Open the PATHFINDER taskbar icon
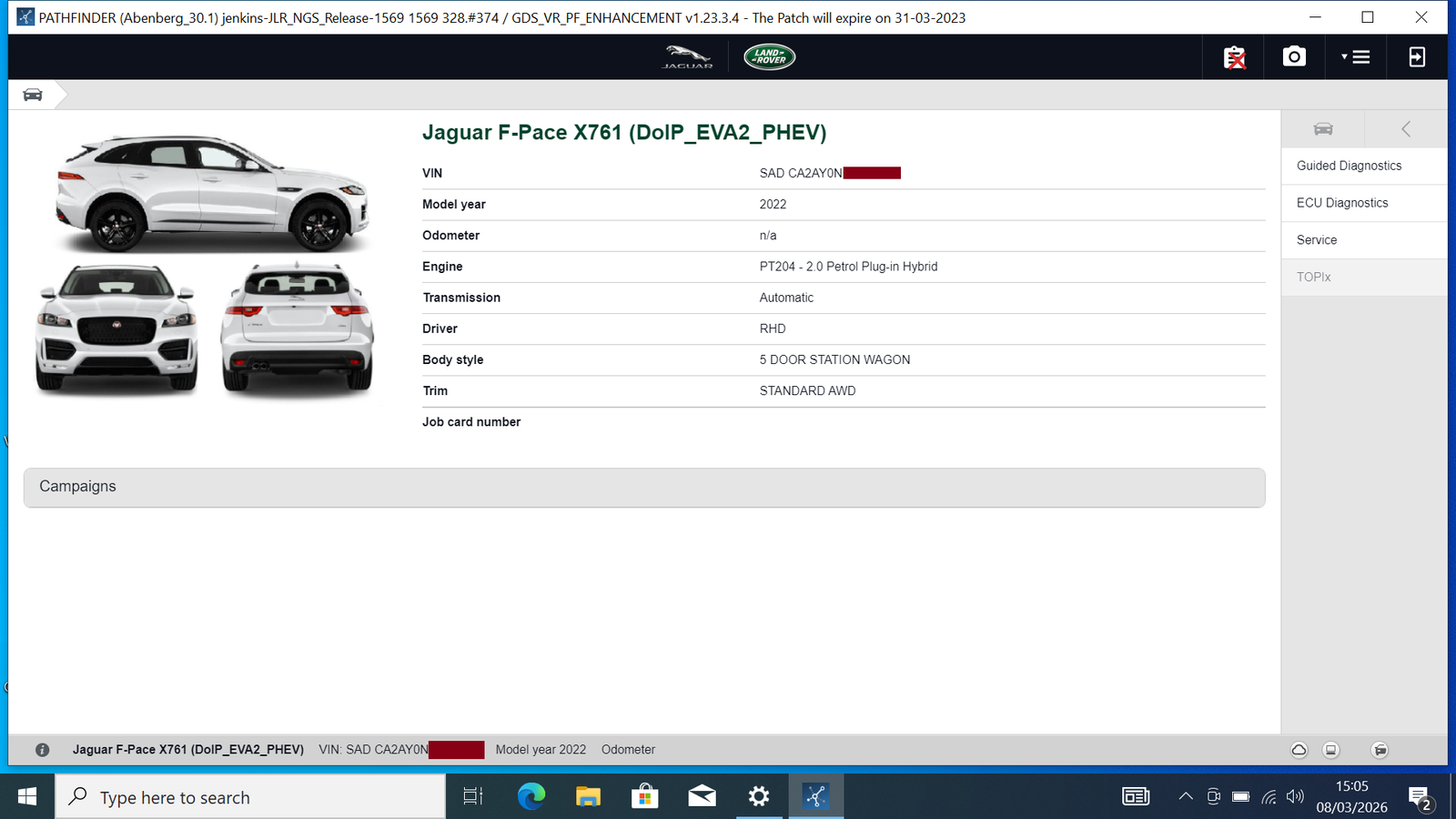 click(815, 796)
